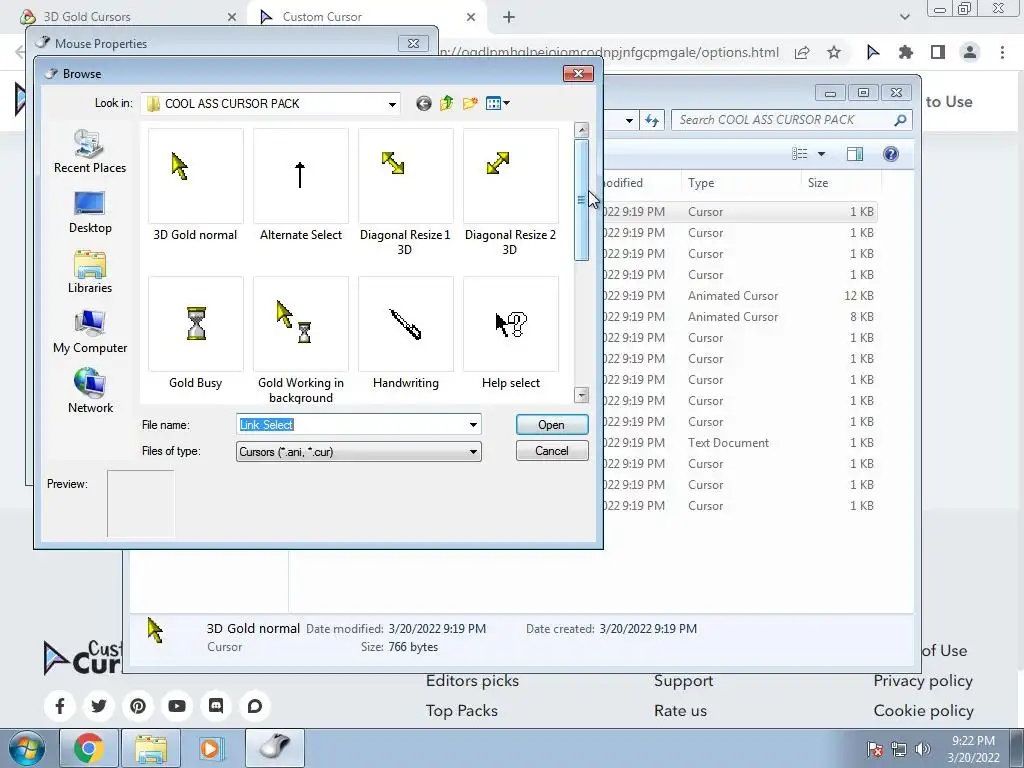Open the Discord social link

[x=216, y=706]
